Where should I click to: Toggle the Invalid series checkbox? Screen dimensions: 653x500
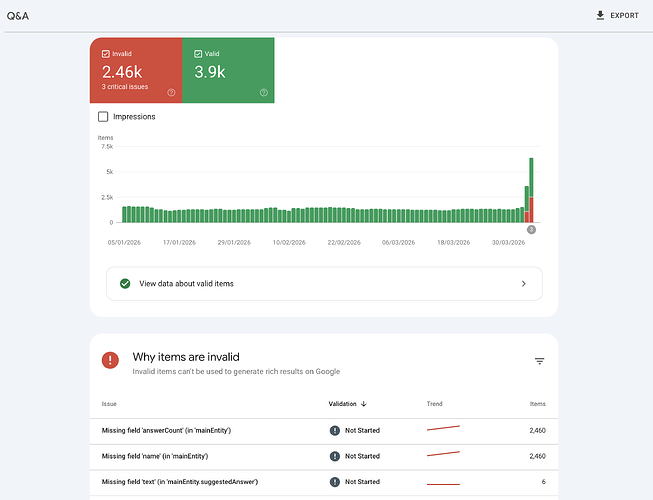105,54
